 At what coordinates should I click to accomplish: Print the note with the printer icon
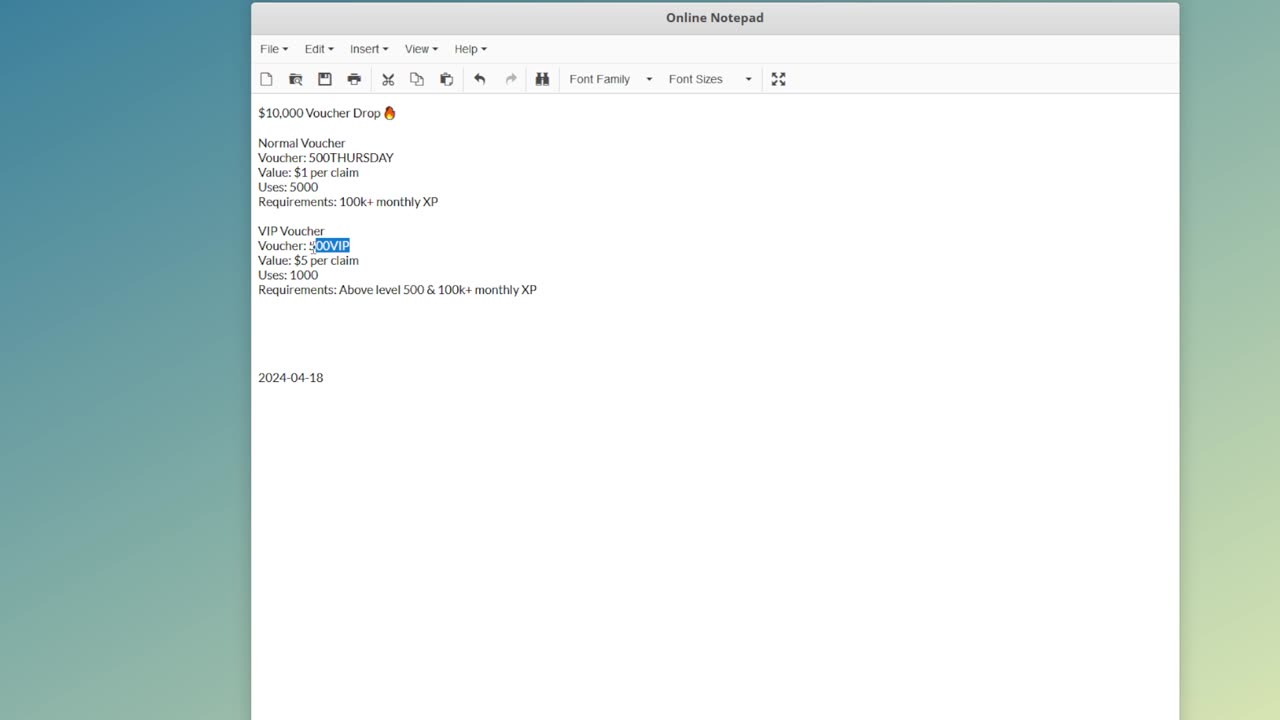354,79
